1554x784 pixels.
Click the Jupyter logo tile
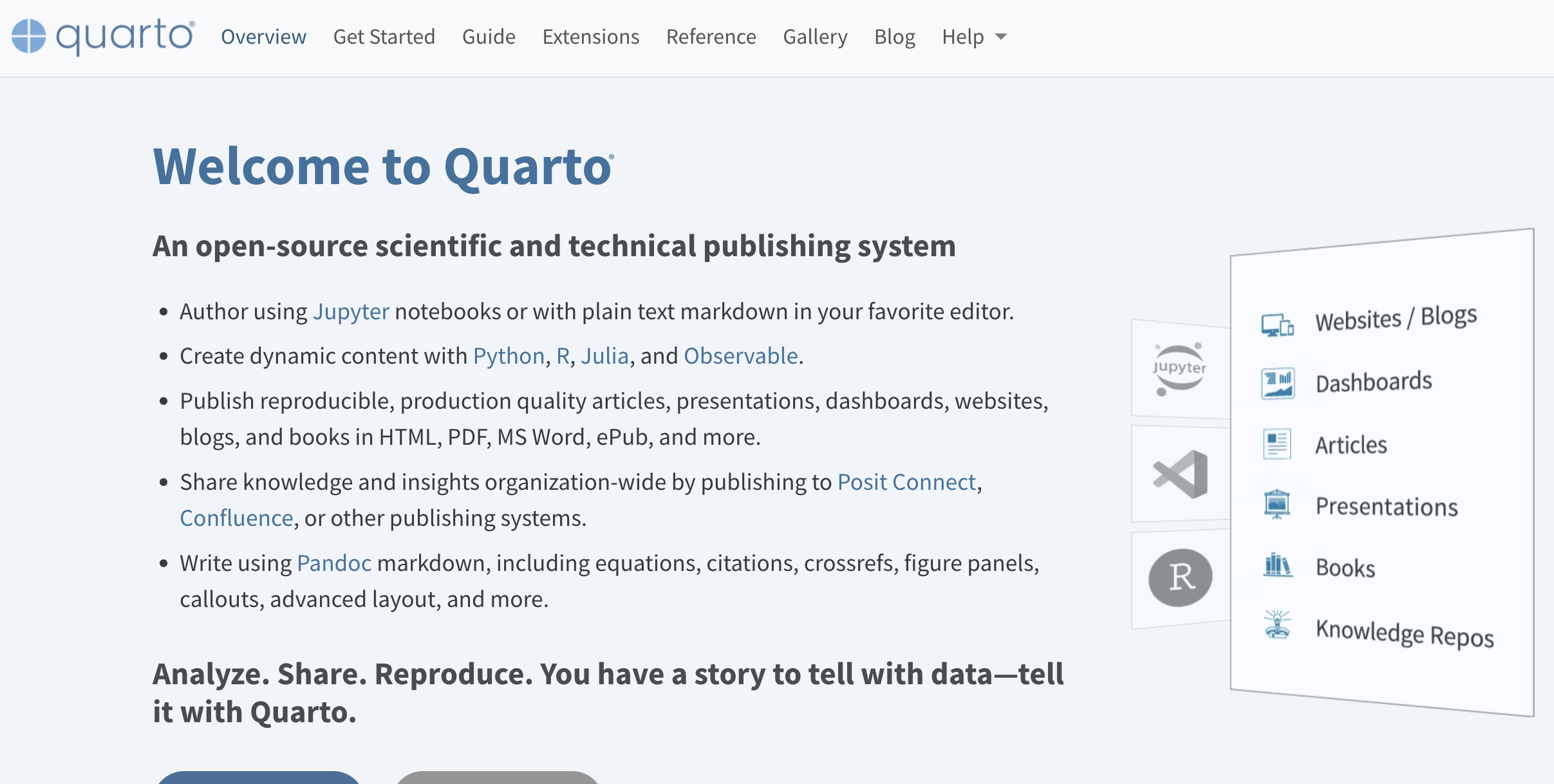[x=1179, y=369]
